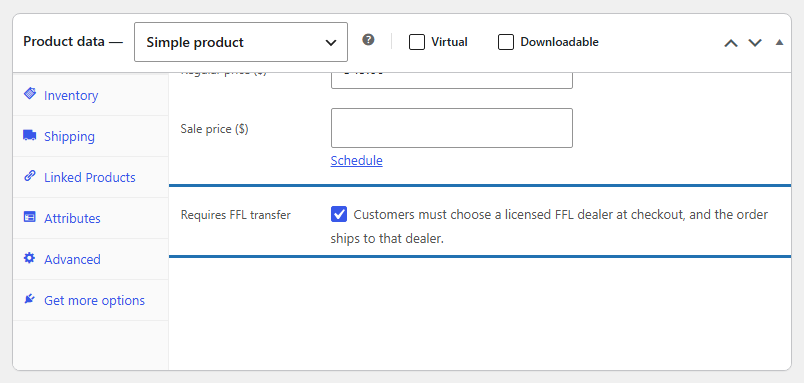This screenshot has width=804, height=383.
Task: Open the Inventory tab
Action: [x=91, y=95]
